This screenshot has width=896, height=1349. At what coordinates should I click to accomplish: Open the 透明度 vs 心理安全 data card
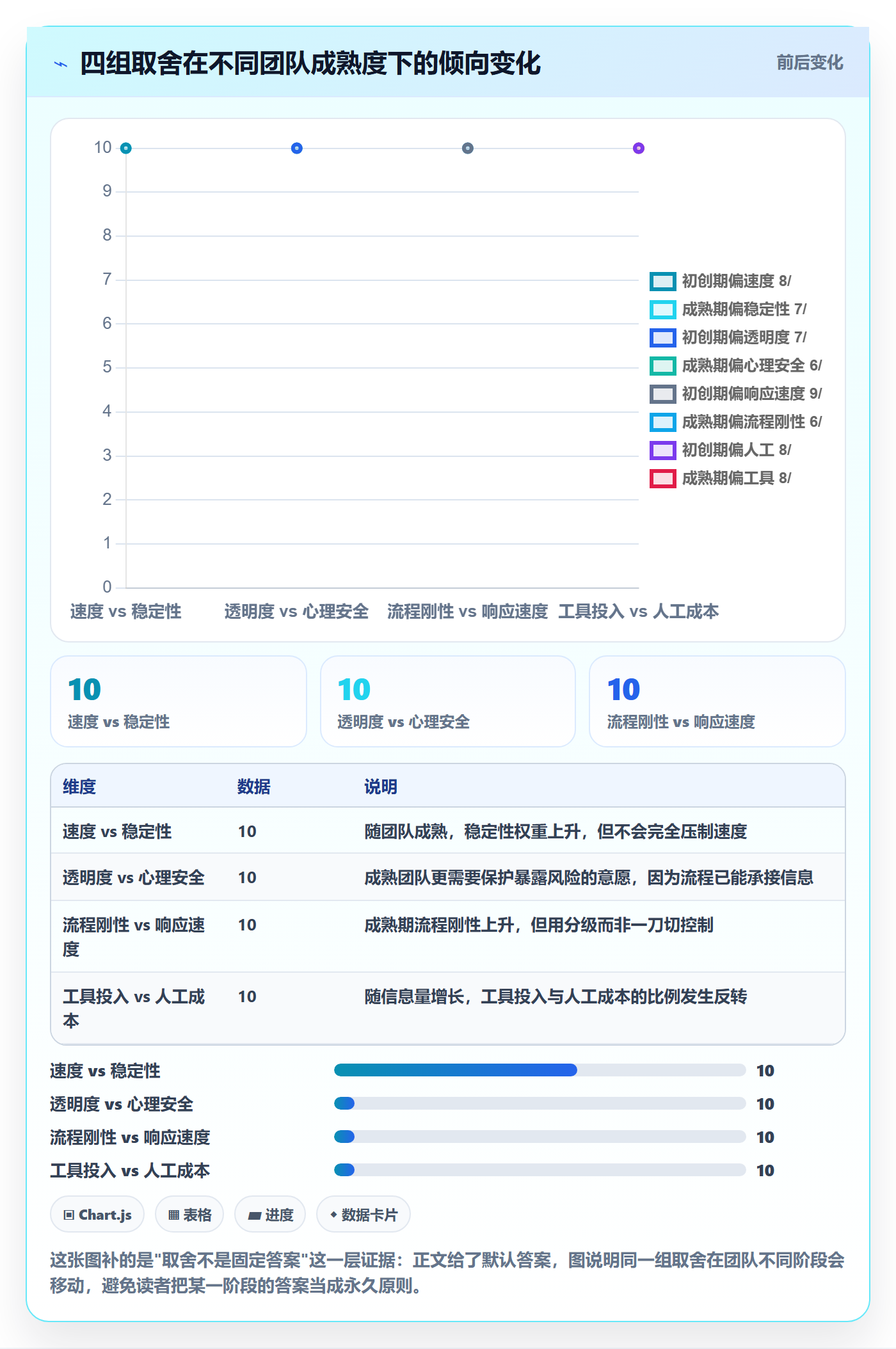coord(448,701)
